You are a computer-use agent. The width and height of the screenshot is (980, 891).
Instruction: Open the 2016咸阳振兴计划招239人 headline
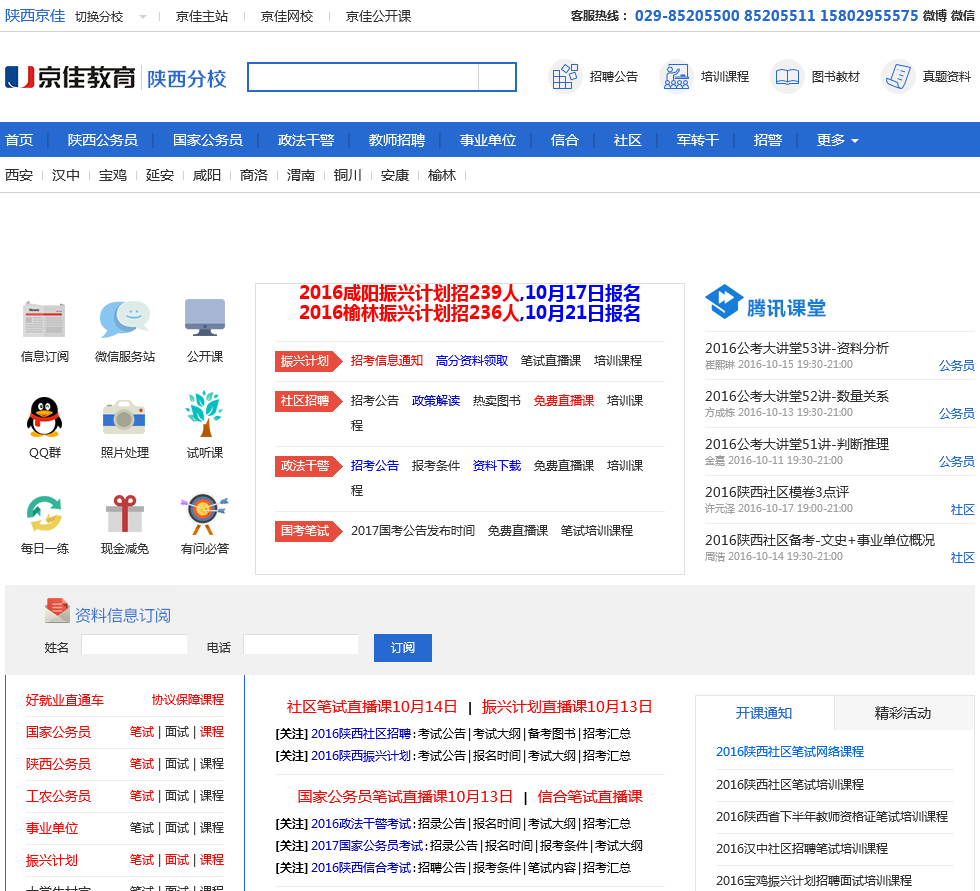[x=470, y=292]
